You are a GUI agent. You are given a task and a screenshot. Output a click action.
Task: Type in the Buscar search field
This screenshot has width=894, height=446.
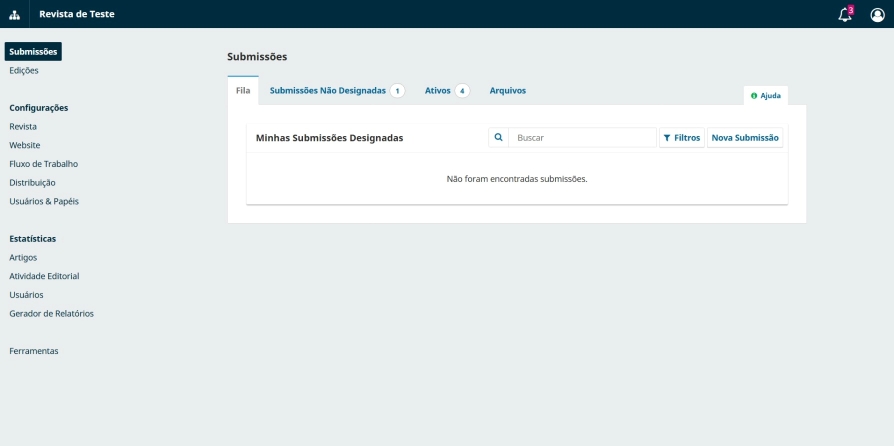coord(582,137)
